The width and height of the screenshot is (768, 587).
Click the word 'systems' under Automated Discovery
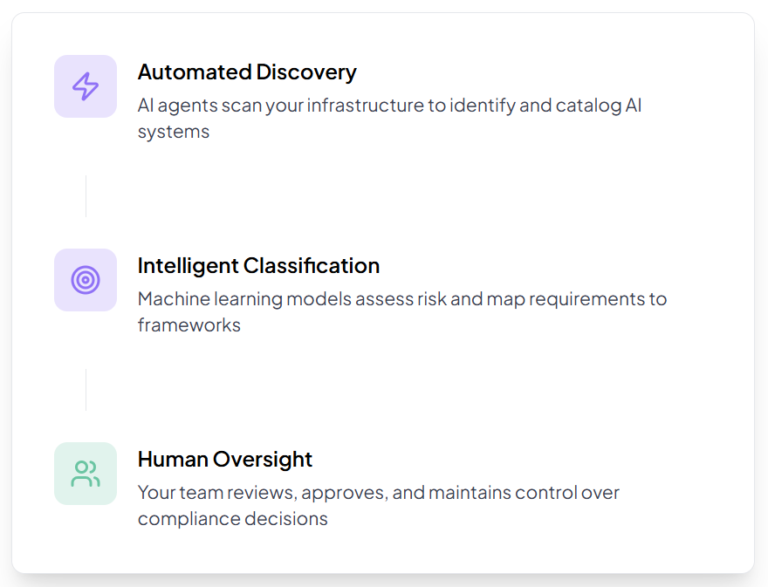173,131
